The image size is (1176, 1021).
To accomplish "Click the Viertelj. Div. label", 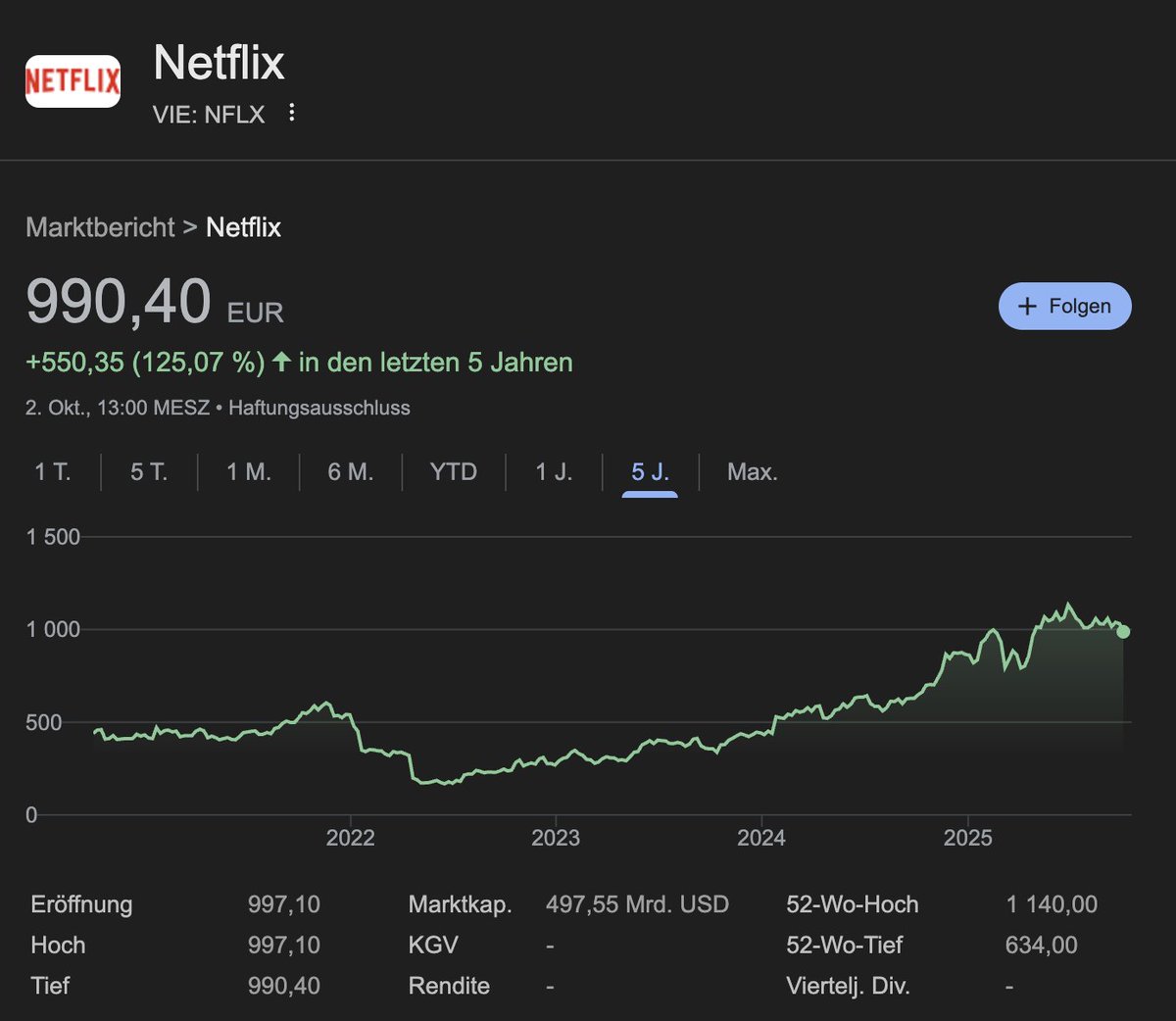I will [x=849, y=986].
